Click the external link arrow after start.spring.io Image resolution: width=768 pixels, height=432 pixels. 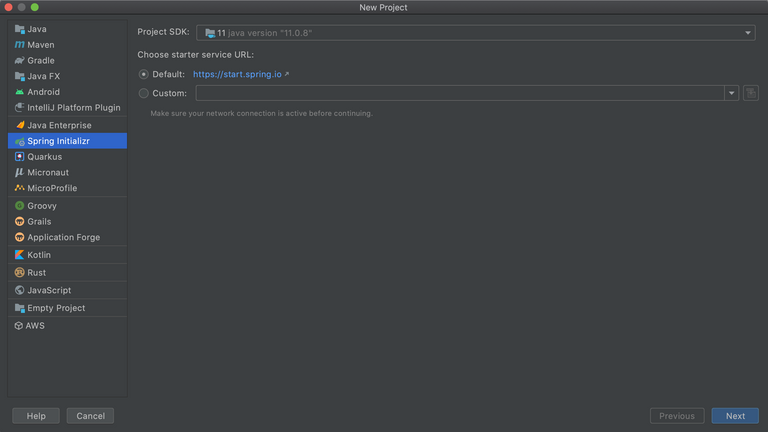click(x=287, y=74)
